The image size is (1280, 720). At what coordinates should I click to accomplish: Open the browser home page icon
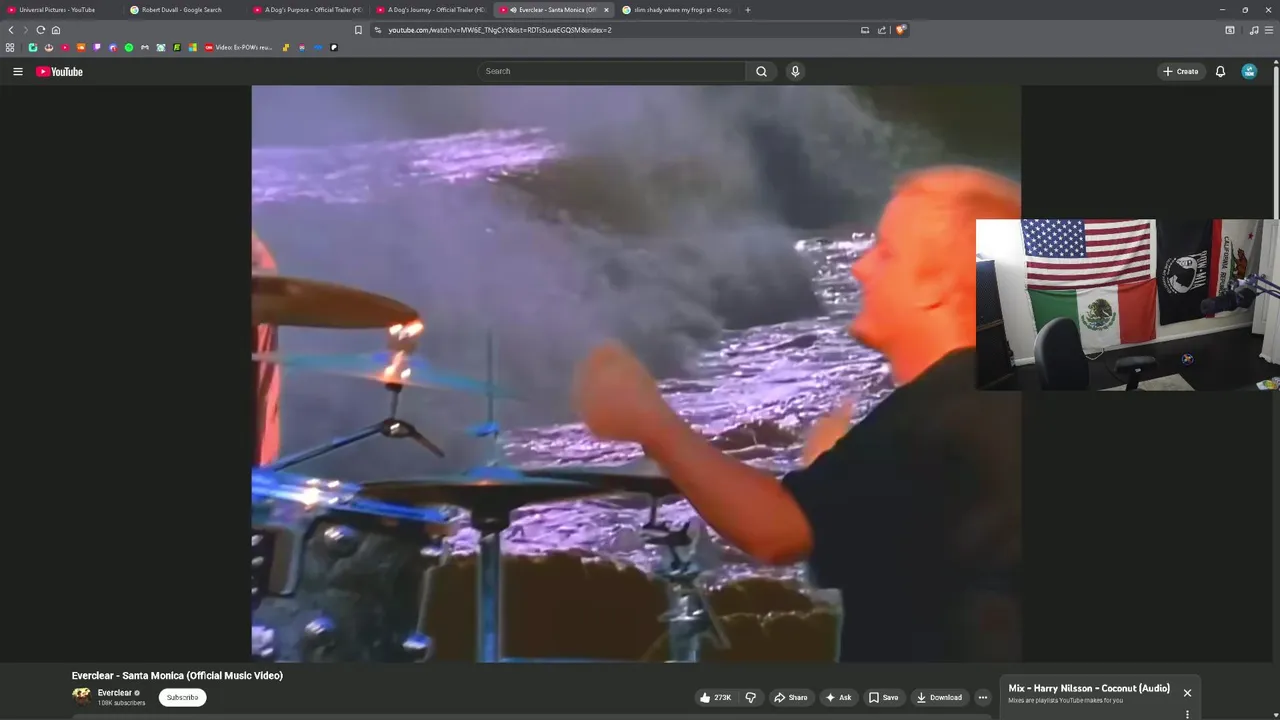[56, 30]
